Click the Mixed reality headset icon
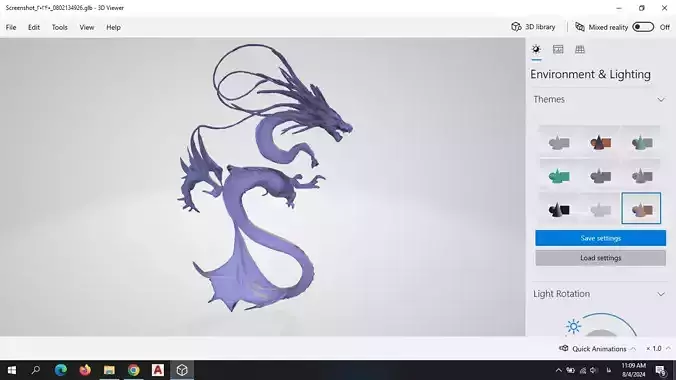This screenshot has height=380, width=676. click(x=580, y=27)
